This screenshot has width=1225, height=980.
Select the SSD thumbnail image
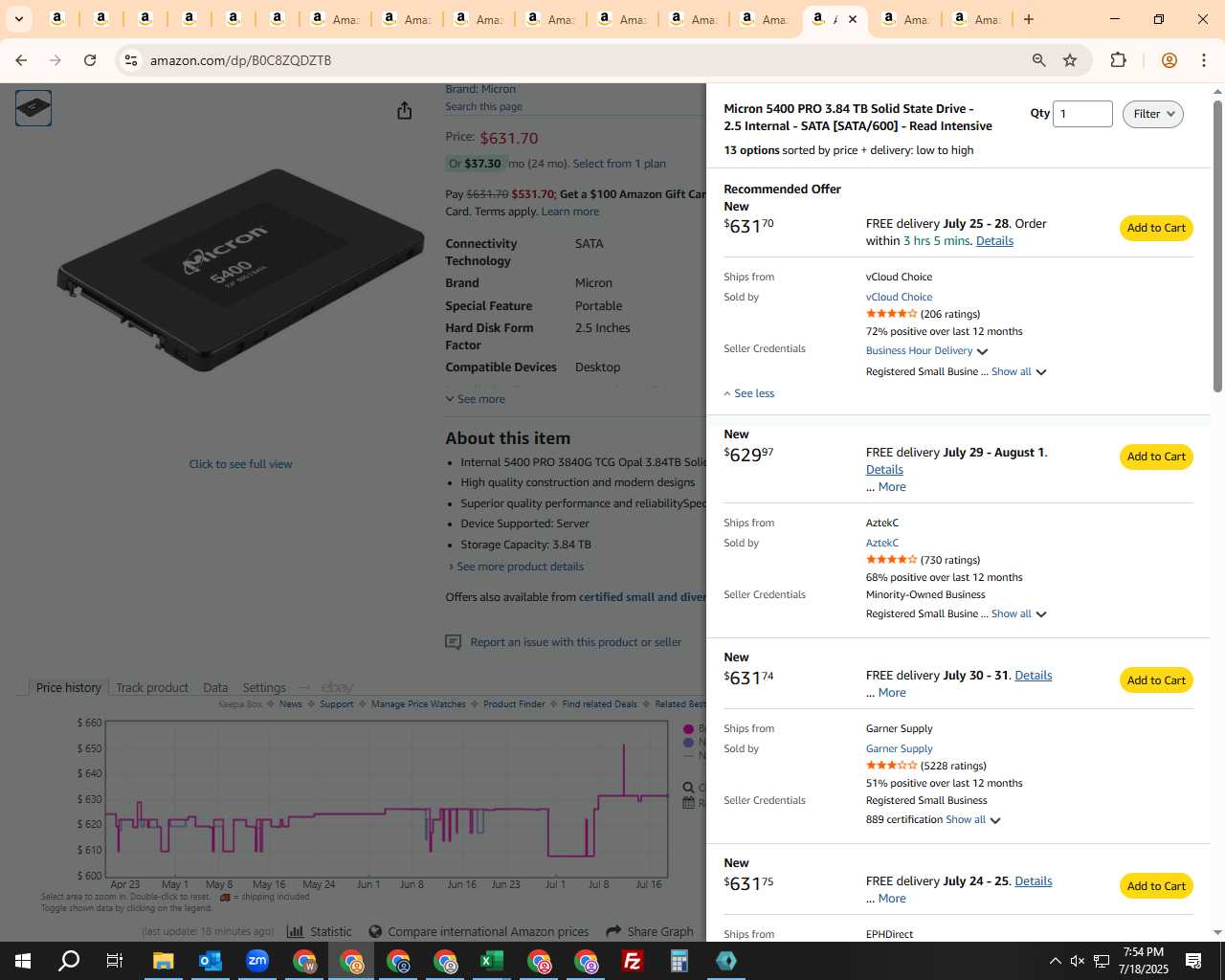(33, 108)
